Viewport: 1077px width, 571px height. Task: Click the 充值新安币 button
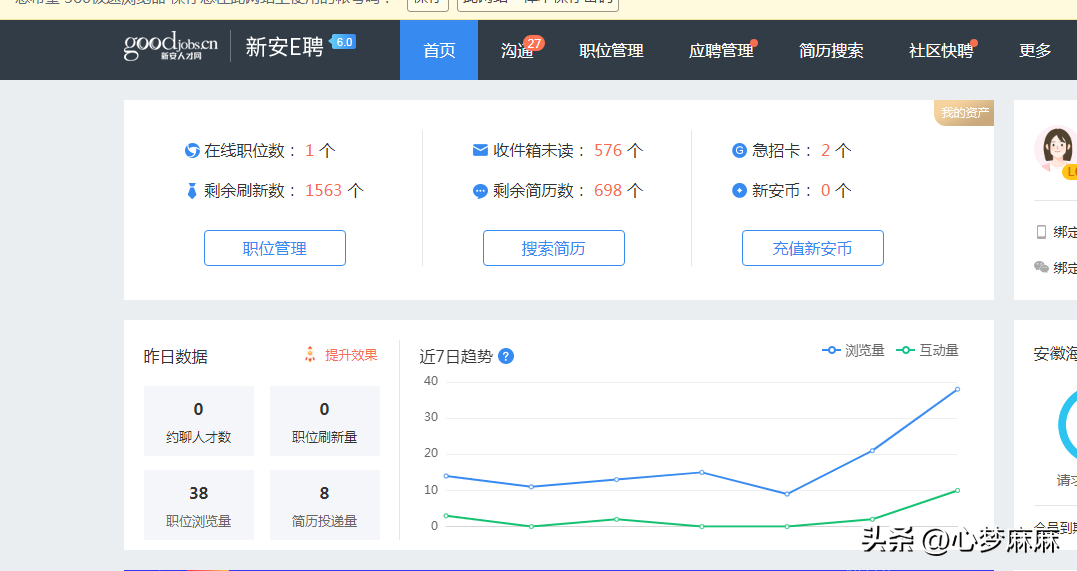(x=813, y=248)
